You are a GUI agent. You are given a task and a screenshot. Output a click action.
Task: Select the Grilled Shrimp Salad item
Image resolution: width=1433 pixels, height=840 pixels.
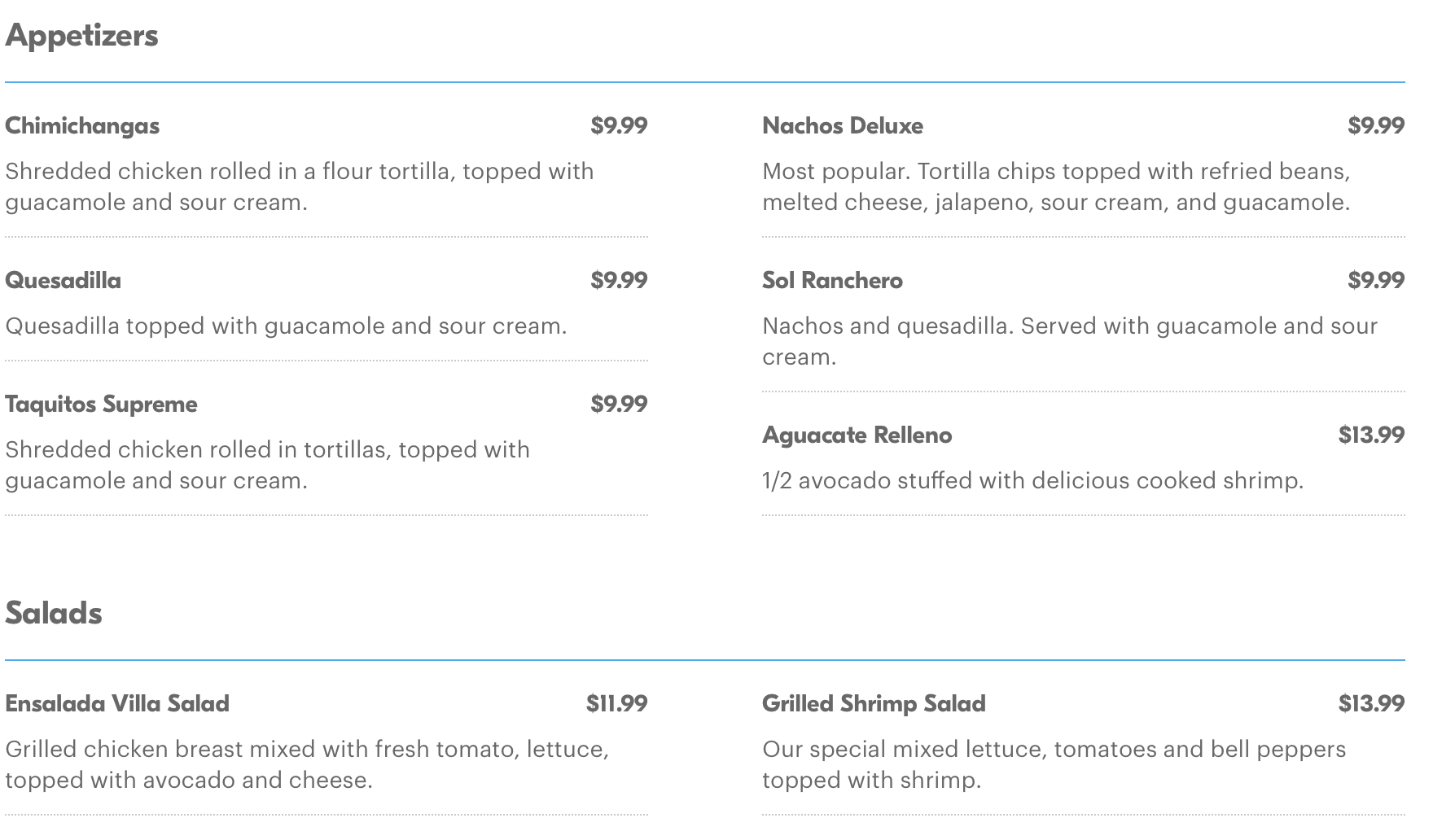(x=874, y=704)
